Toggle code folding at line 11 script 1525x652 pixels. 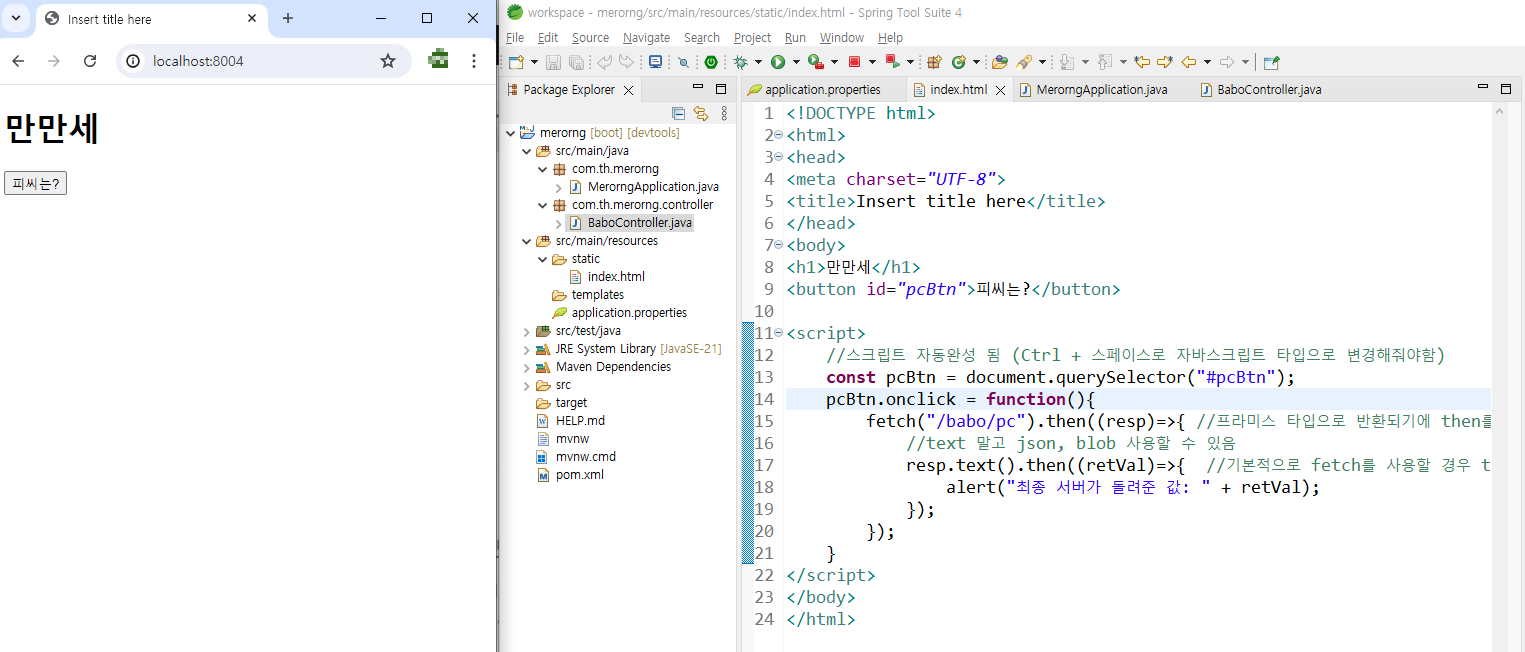tap(778, 333)
